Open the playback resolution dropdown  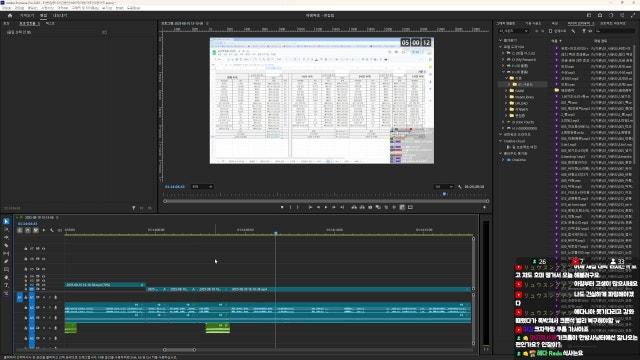444,187
